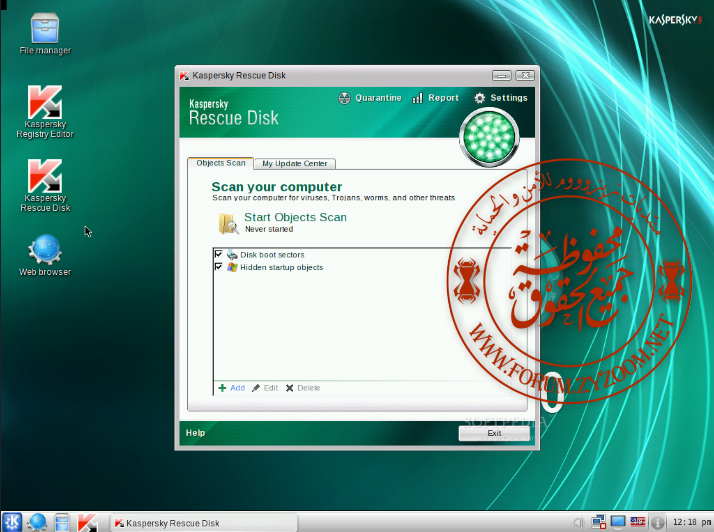Select the Disk boot sectors row text
This screenshot has height=532, width=714.
click(x=272, y=255)
